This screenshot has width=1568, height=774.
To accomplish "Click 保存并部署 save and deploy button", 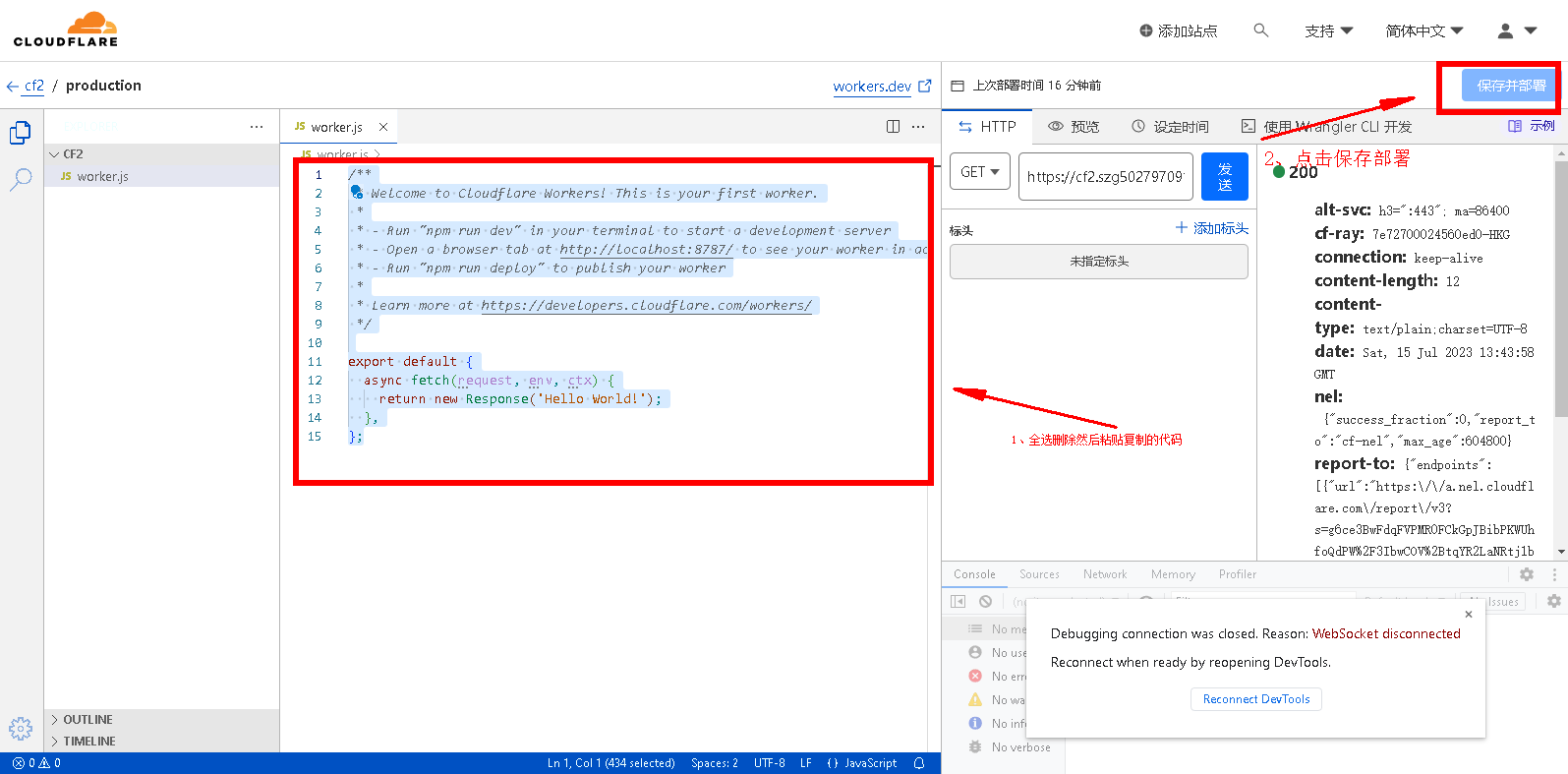I will (x=1510, y=86).
